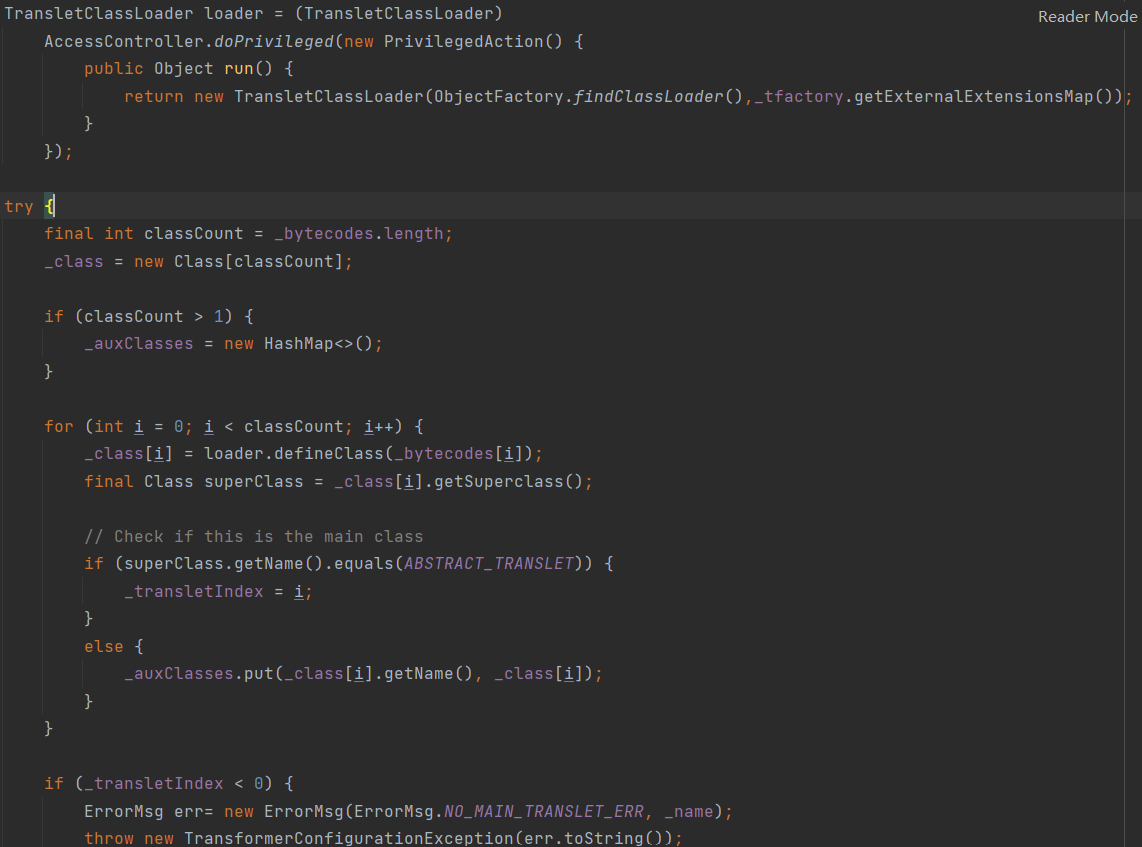Click the 'Check if this is the main class' comment
The width and height of the screenshot is (1142, 847).
tap(254, 536)
